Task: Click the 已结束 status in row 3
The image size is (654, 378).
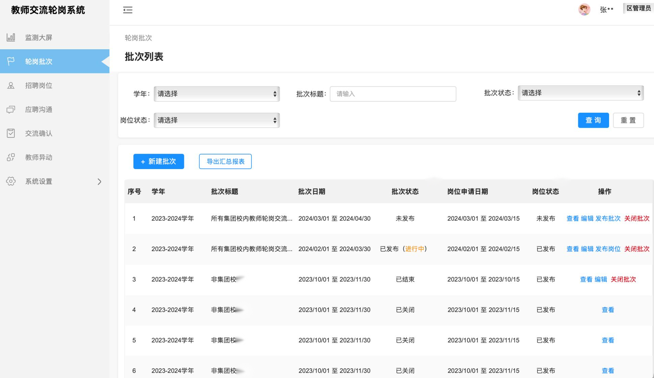Action: point(405,279)
